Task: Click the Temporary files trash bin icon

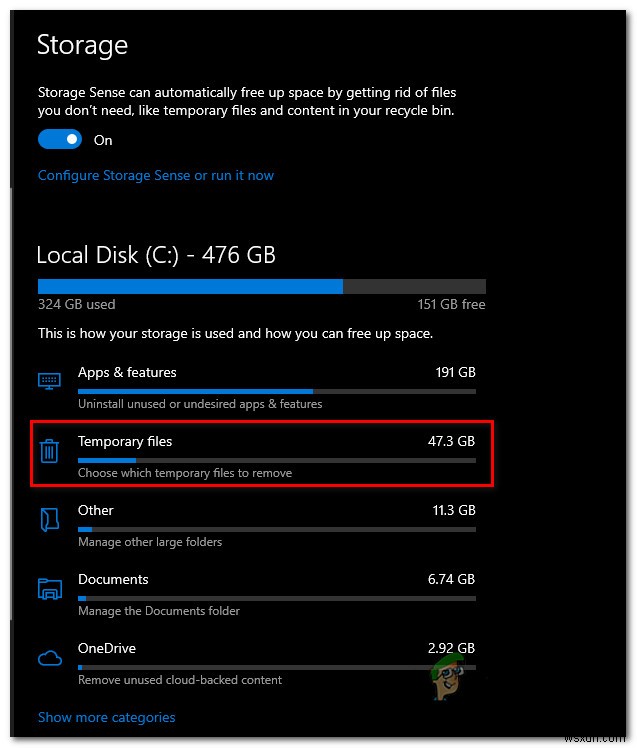Action: click(x=49, y=451)
